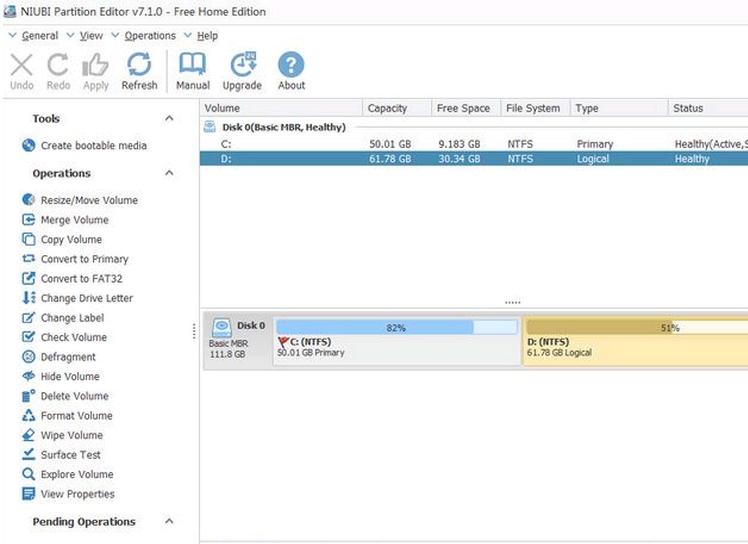Click the Delete Volume icon
The height and width of the screenshot is (544, 748).
point(29,396)
